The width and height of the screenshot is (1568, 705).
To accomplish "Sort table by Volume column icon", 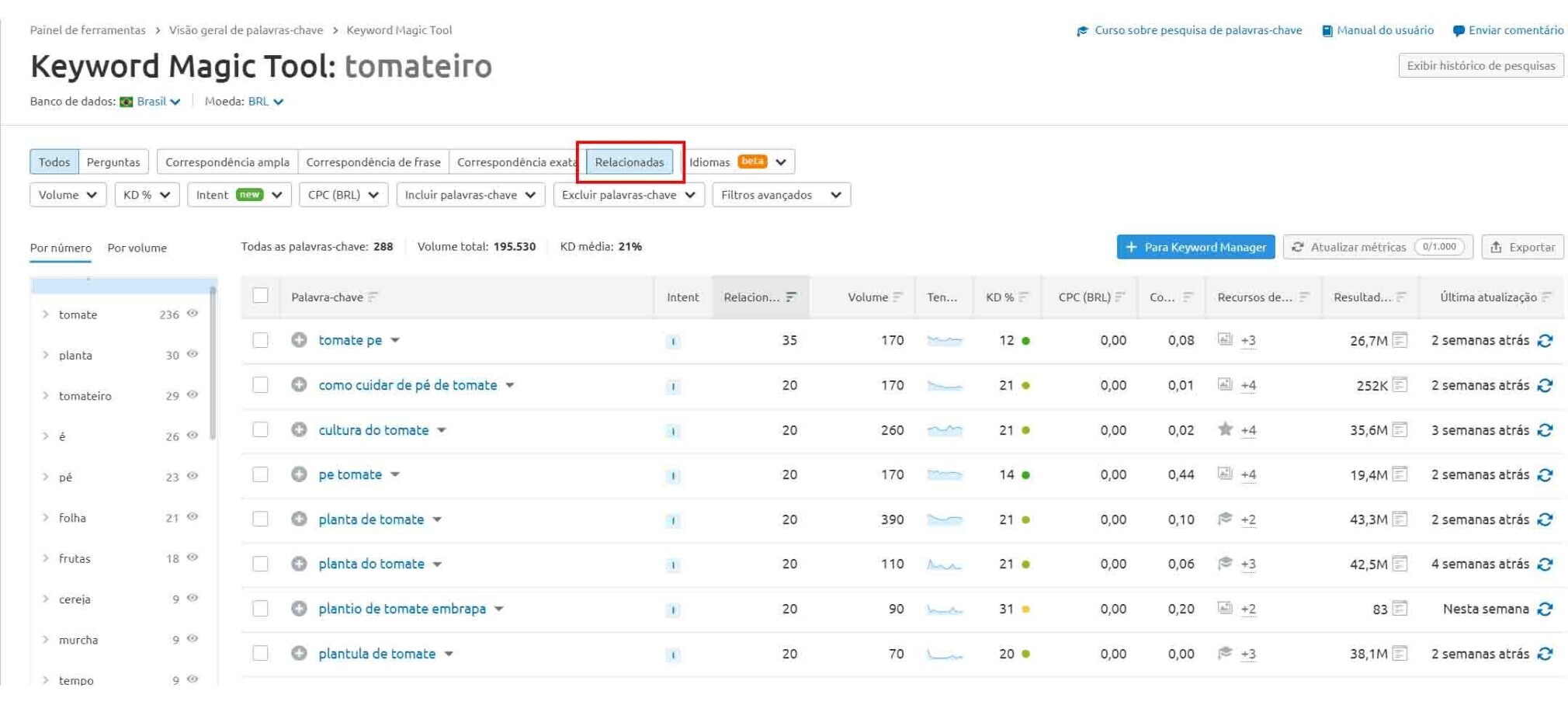I will [x=897, y=297].
